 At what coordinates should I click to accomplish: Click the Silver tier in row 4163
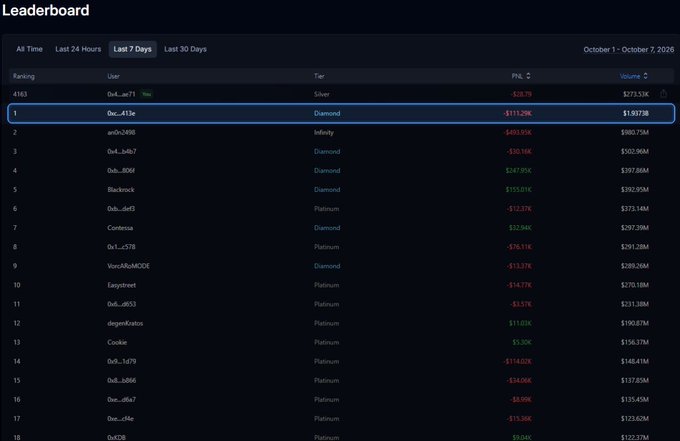coord(321,94)
